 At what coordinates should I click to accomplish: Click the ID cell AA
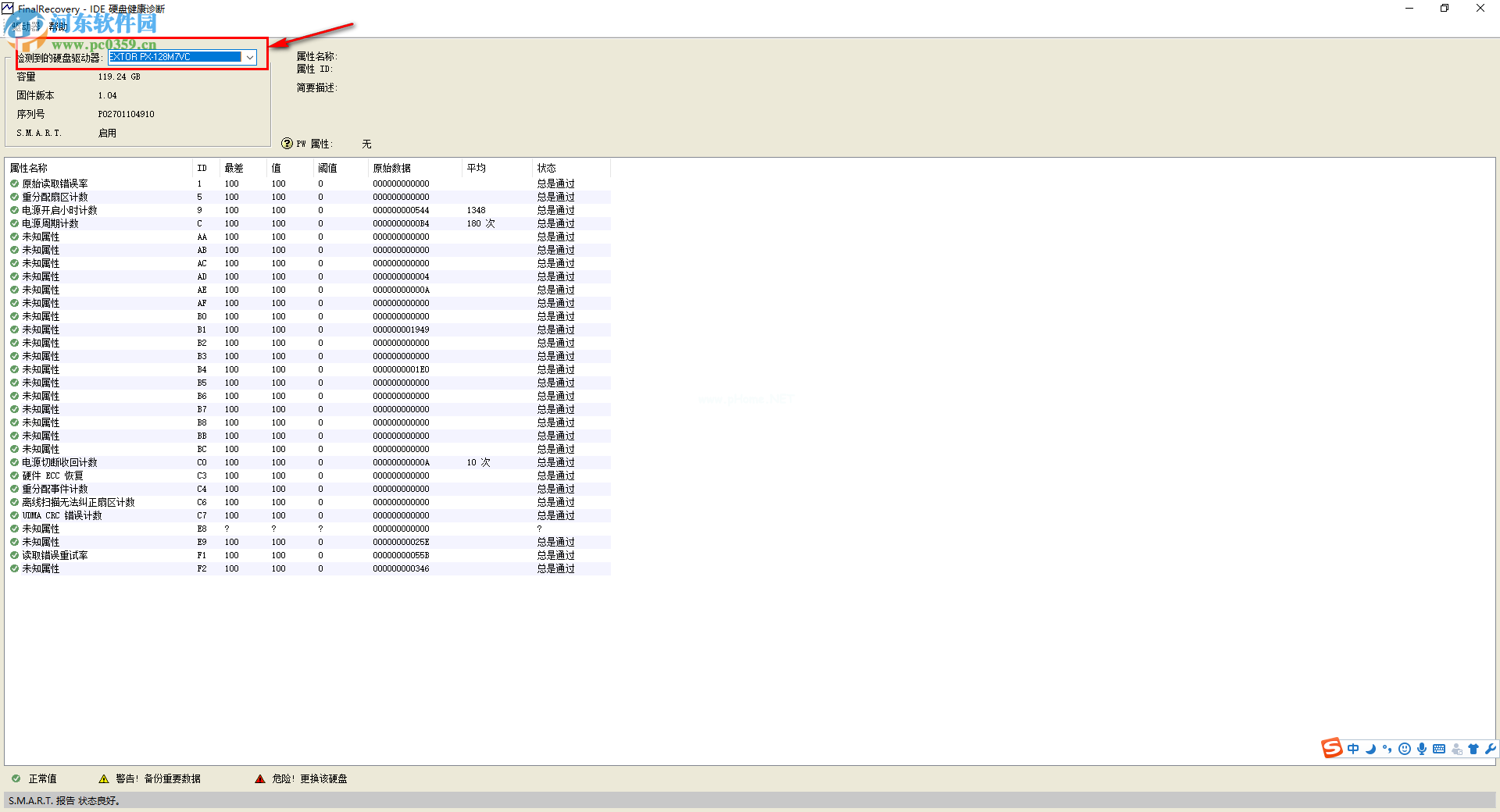pyautogui.click(x=202, y=237)
